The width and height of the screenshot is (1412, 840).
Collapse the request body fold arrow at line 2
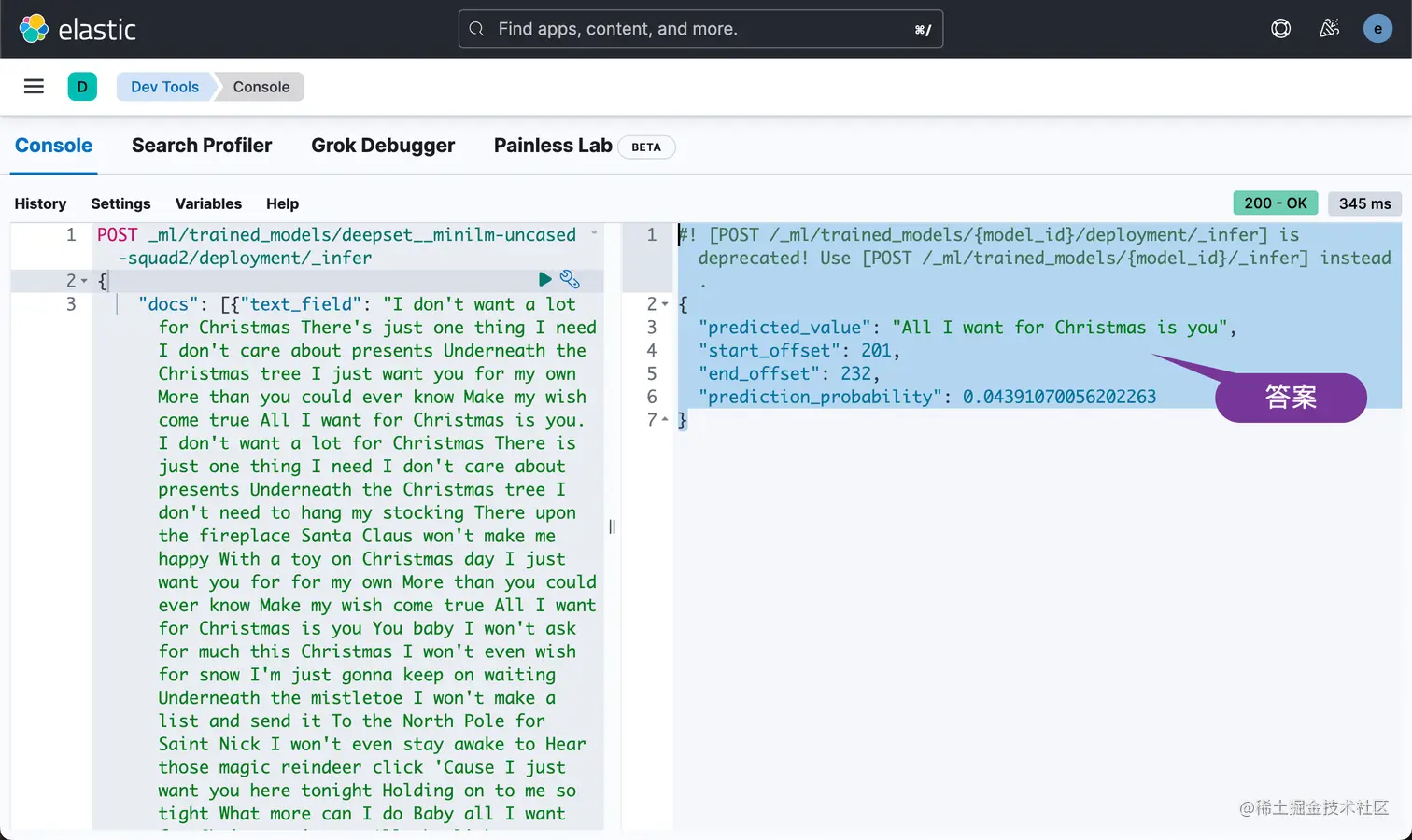click(84, 281)
